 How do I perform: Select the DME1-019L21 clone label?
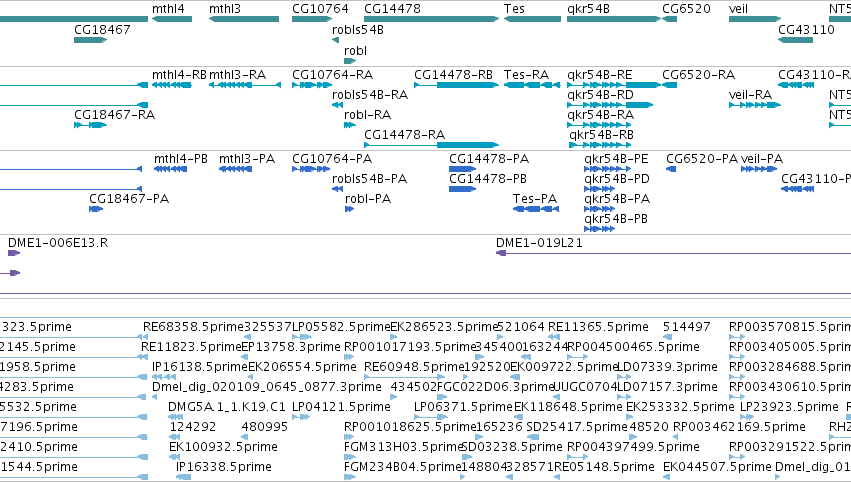(539, 243)
